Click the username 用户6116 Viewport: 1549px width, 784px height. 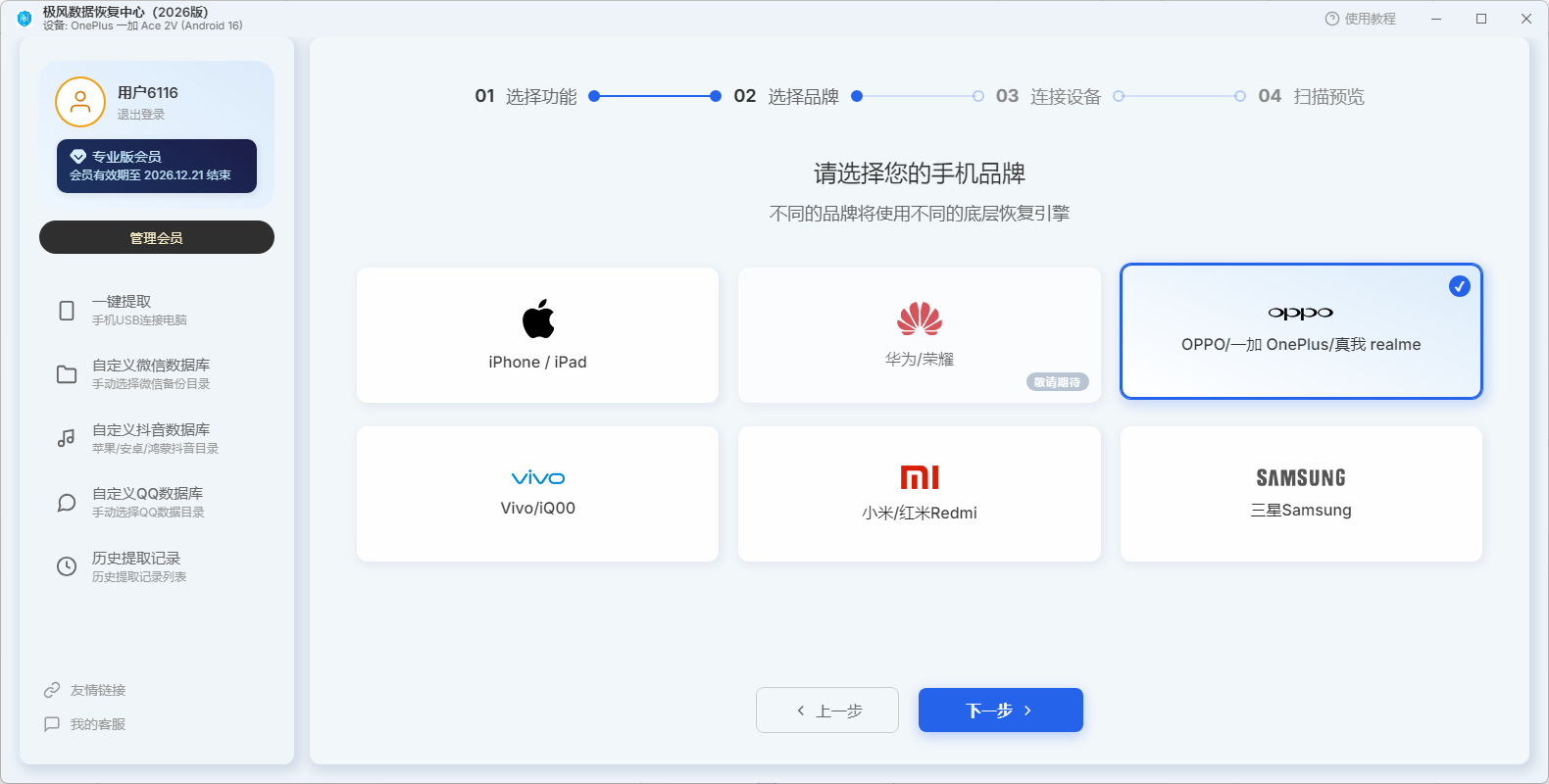click(x=148, y=92)
